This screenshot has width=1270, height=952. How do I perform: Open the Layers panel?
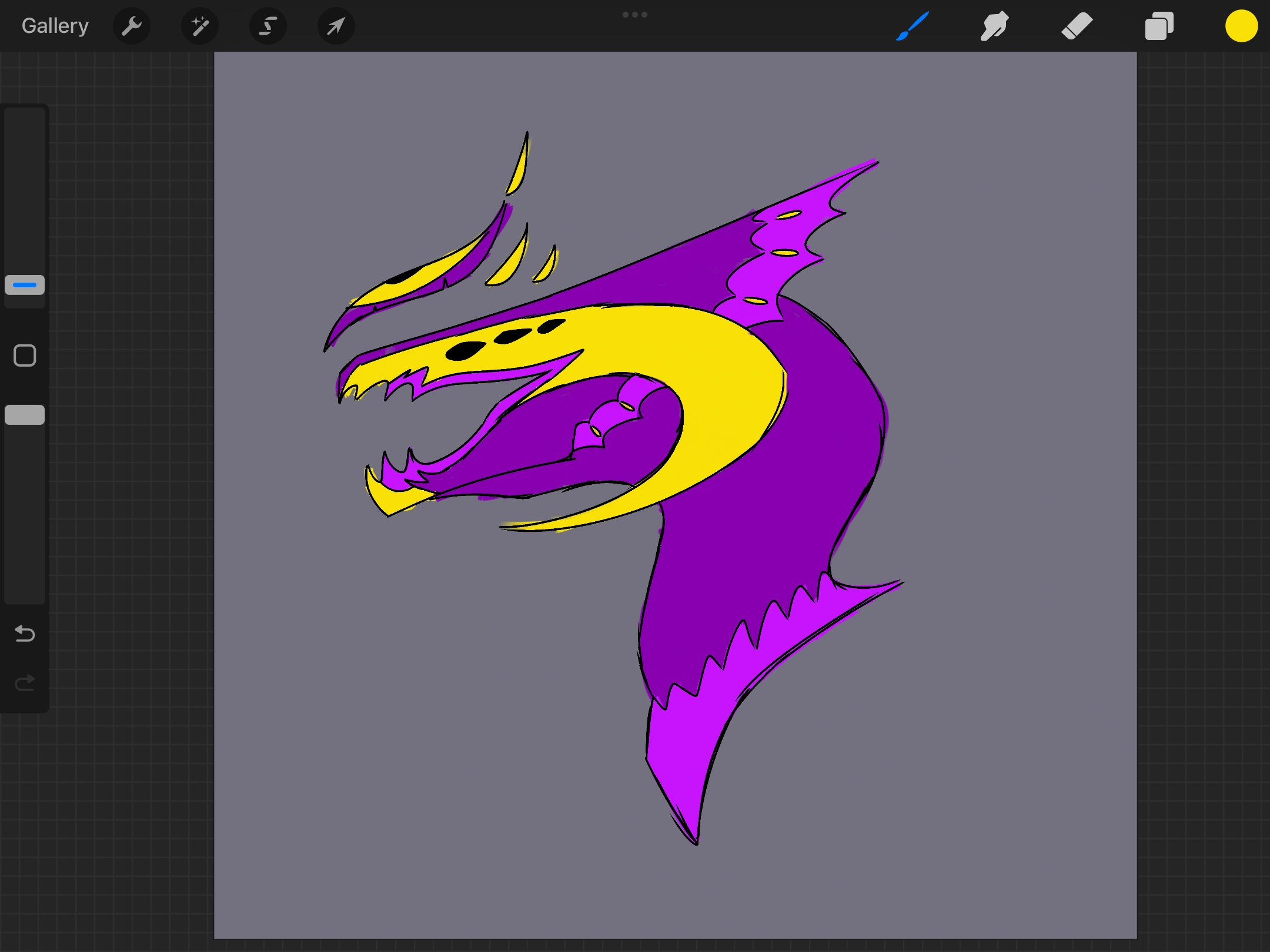pos(1159,26)
